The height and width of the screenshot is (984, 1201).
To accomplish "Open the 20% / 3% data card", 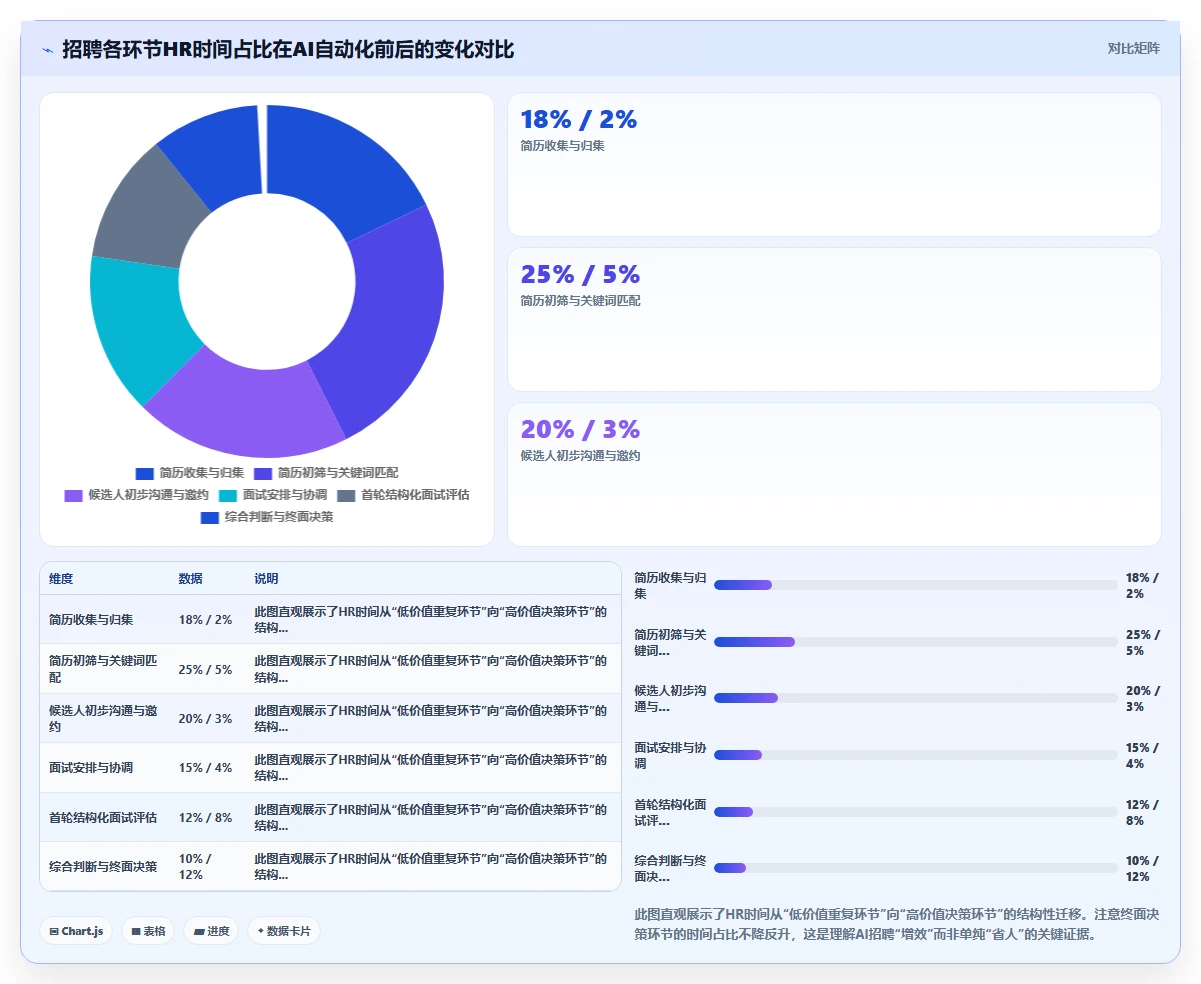I will [834, 474].
